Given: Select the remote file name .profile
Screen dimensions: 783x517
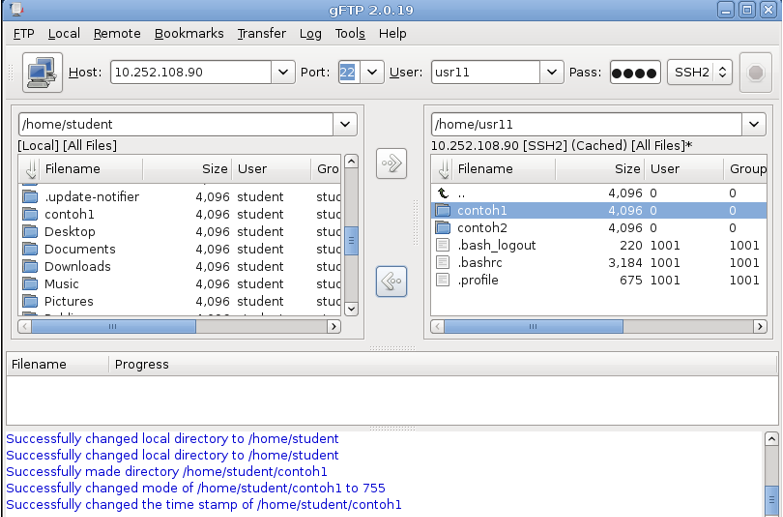Looking at the screenshot, I should (x=478, y=280).
